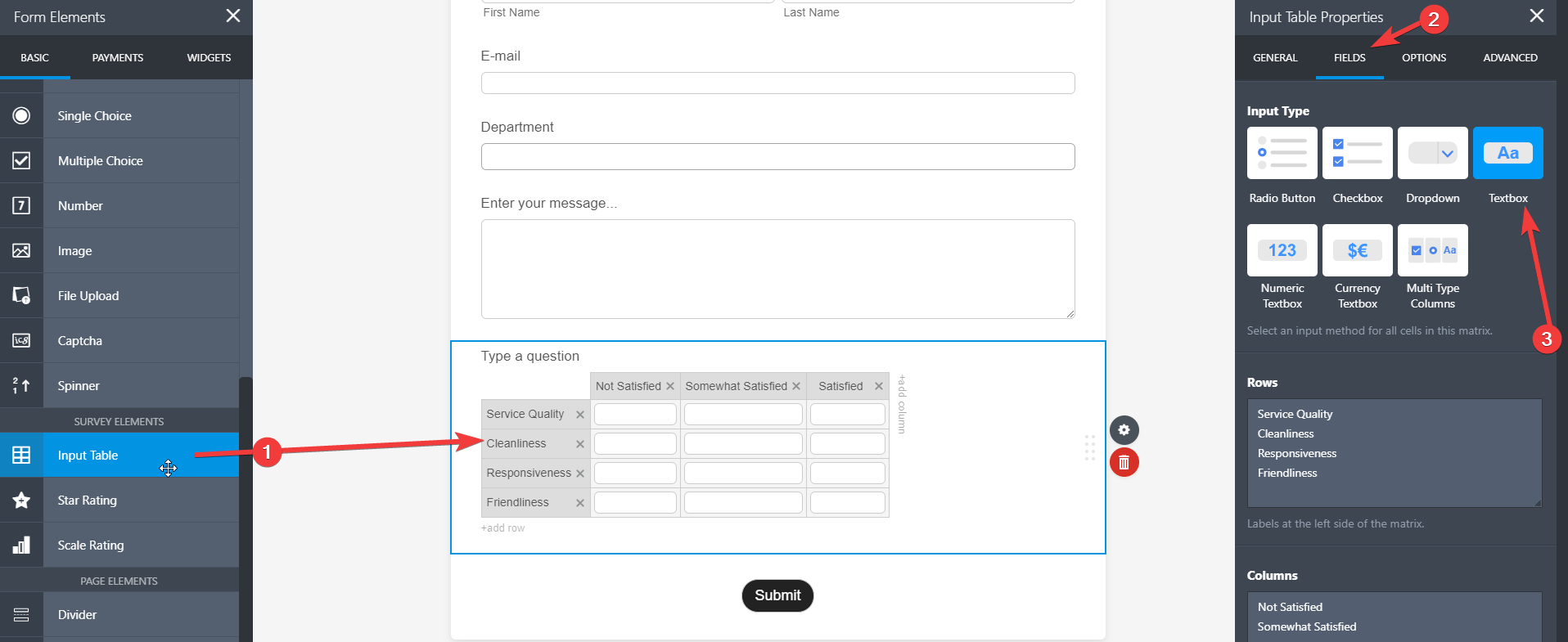Switch to the Options tab
The image size is (1568, 642).
tap(1423, 58)
